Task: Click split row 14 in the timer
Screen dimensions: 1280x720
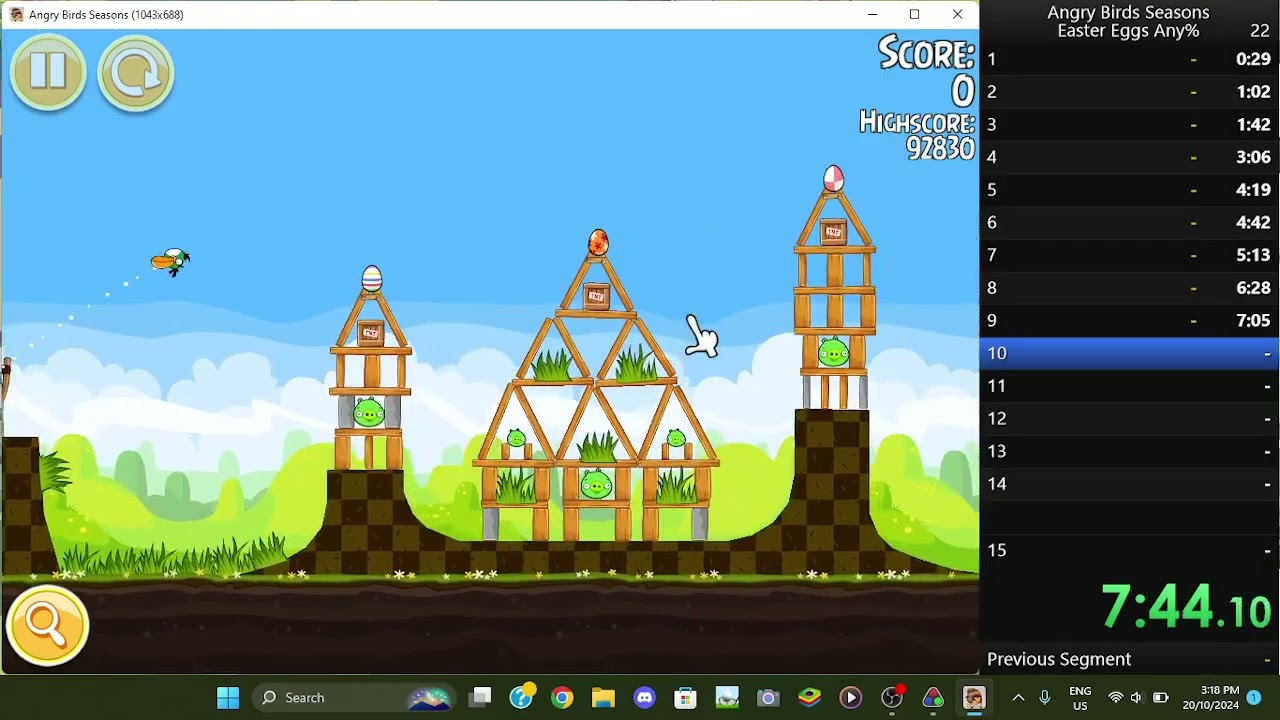Action: (1130, 484)
